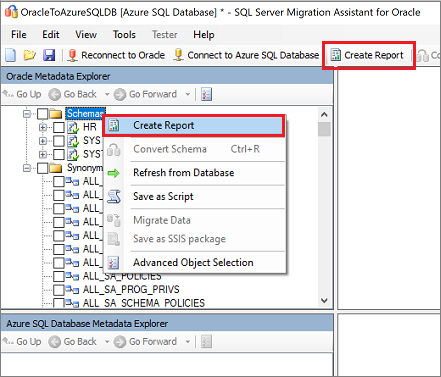Viewport: 441px width, 377px height.
Task: Click the Save Project floppy icon
Action: click(x=49, y=55)
